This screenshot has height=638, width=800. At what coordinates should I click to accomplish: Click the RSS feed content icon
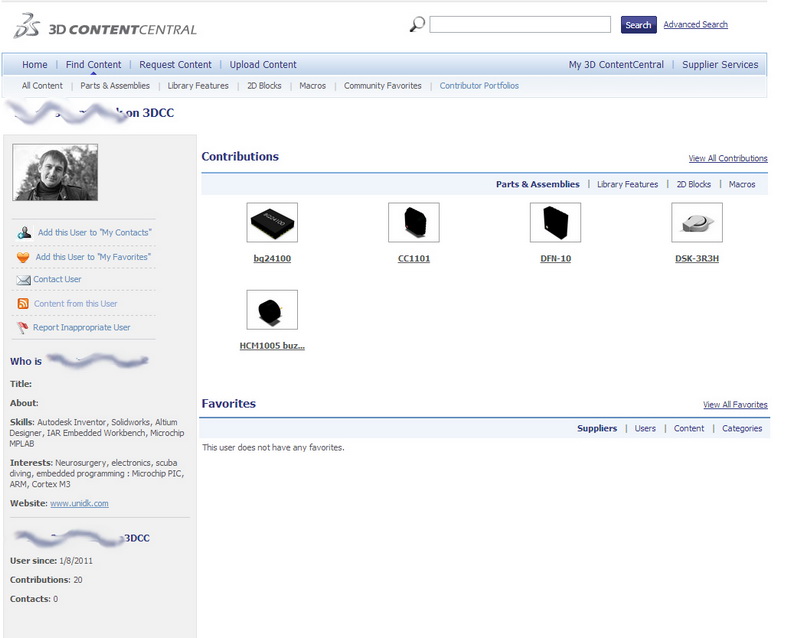pos(23,304)
